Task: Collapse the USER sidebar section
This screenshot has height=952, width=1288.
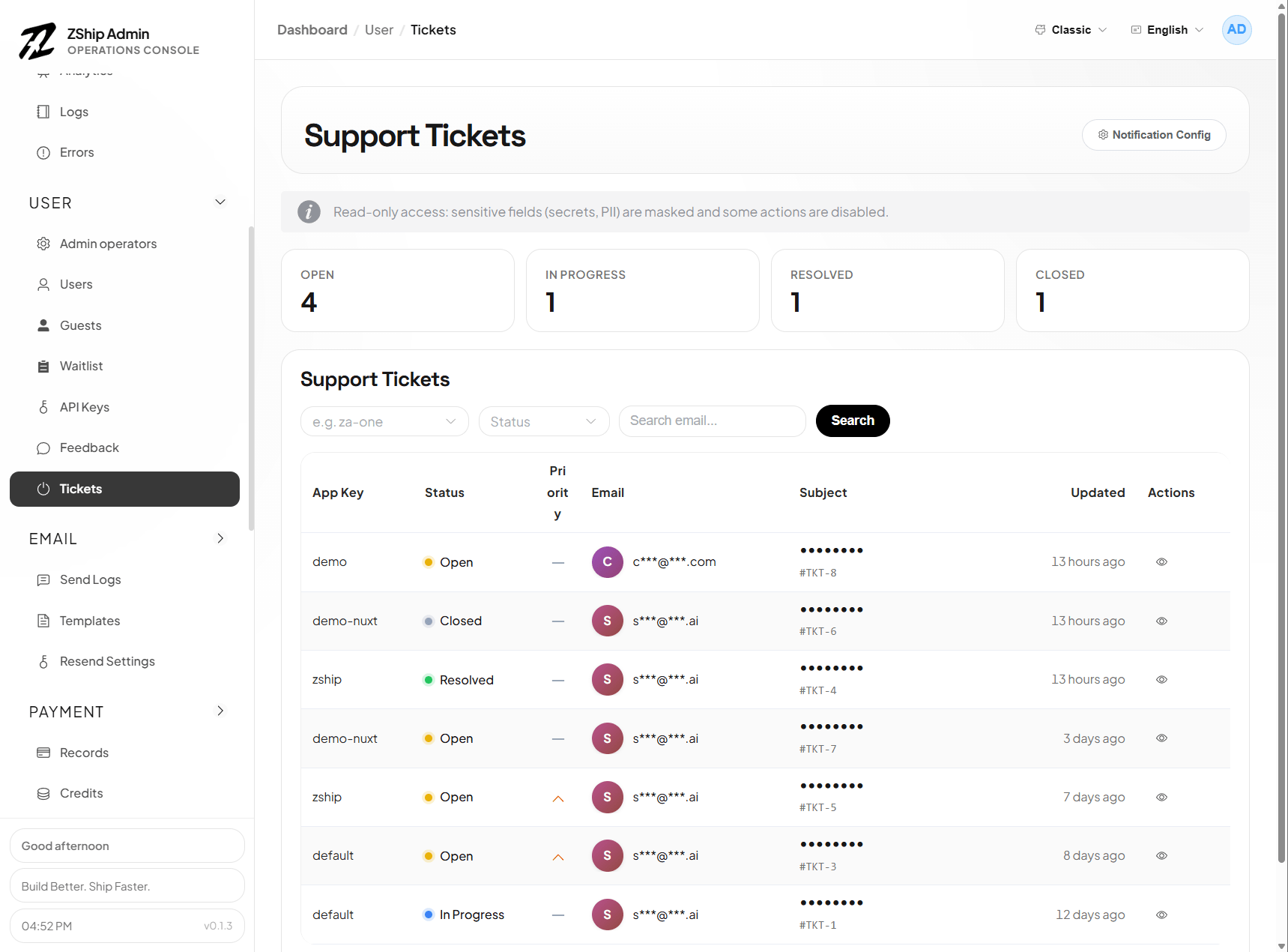Action: click(220, 202)
